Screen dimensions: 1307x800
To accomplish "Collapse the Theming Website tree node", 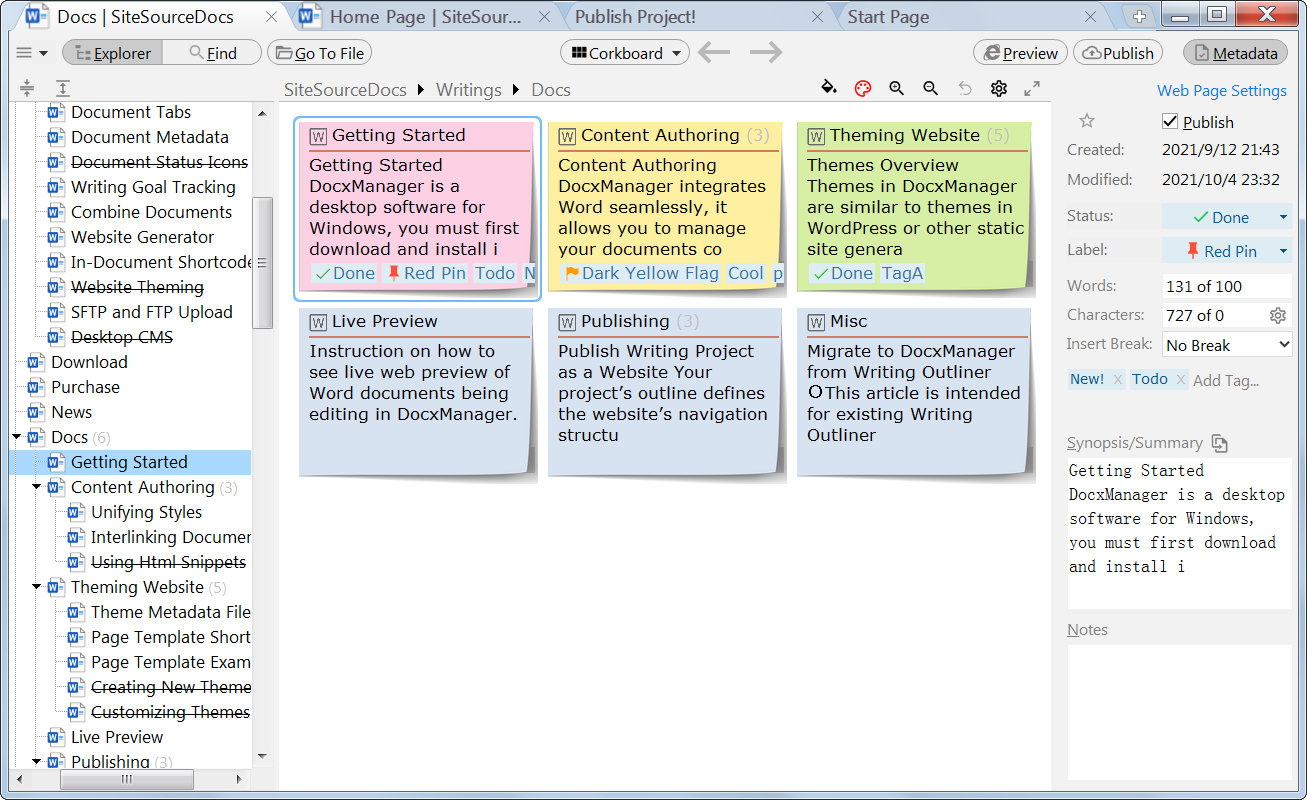I will (37, 587).
